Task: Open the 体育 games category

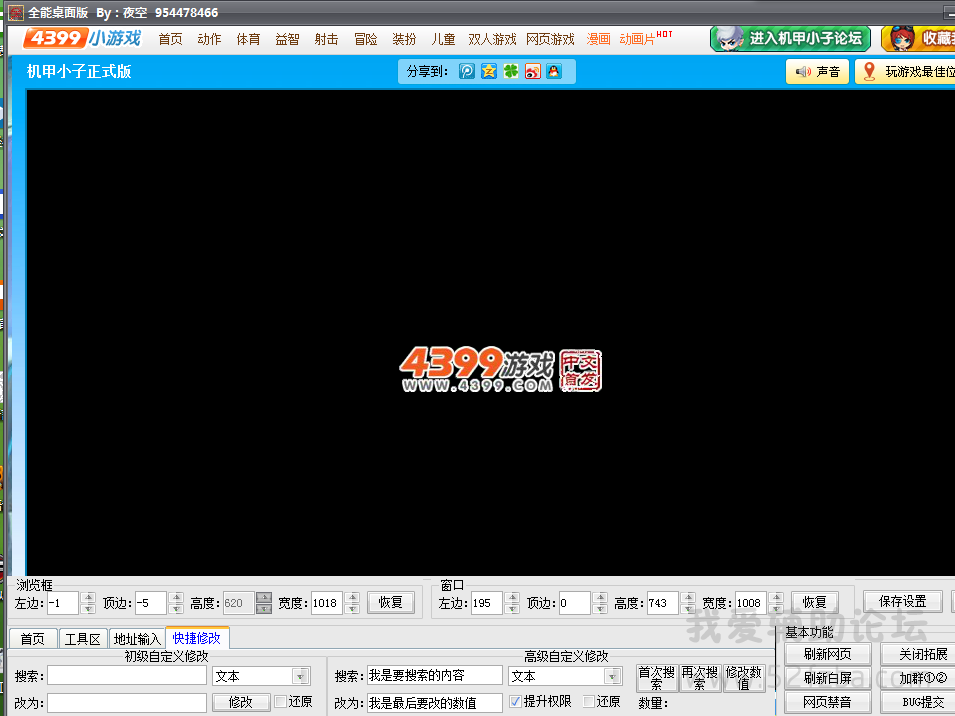Action: (248, 39)
